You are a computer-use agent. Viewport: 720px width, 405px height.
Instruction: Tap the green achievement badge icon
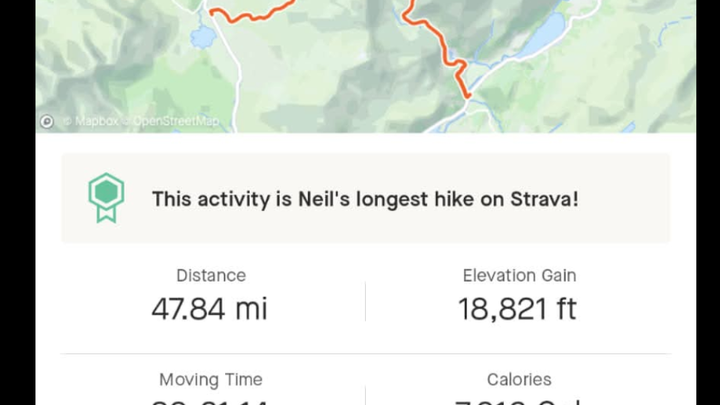106,197
